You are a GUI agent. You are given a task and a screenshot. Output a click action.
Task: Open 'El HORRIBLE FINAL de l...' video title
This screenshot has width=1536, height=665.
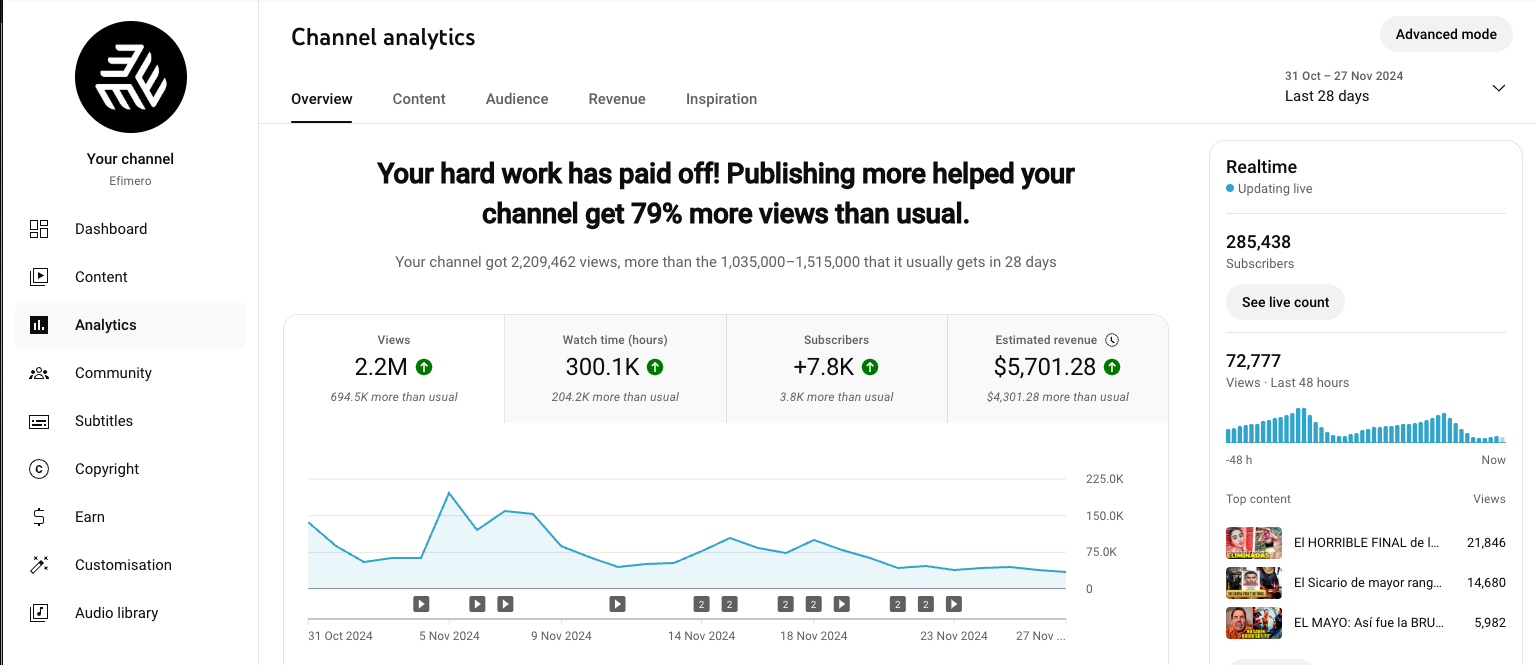click(x=1367, y=542)
